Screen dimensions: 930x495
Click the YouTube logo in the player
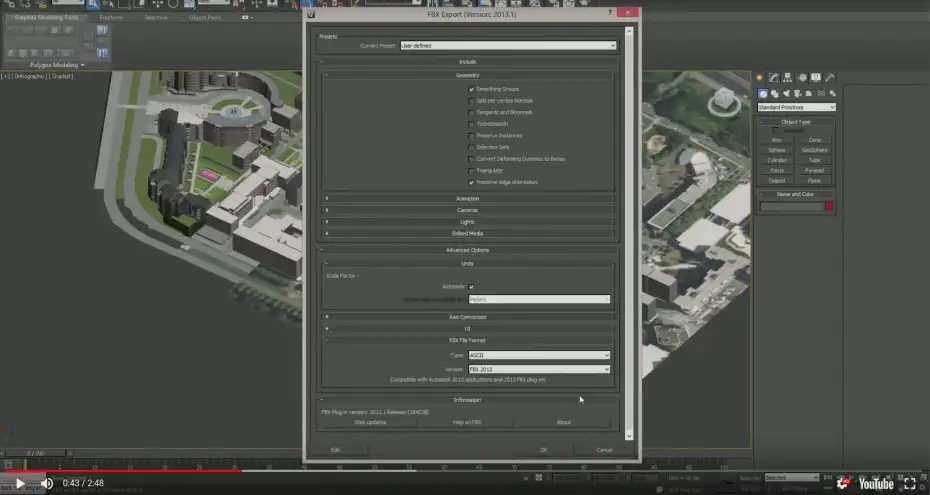tap(876, 484)
